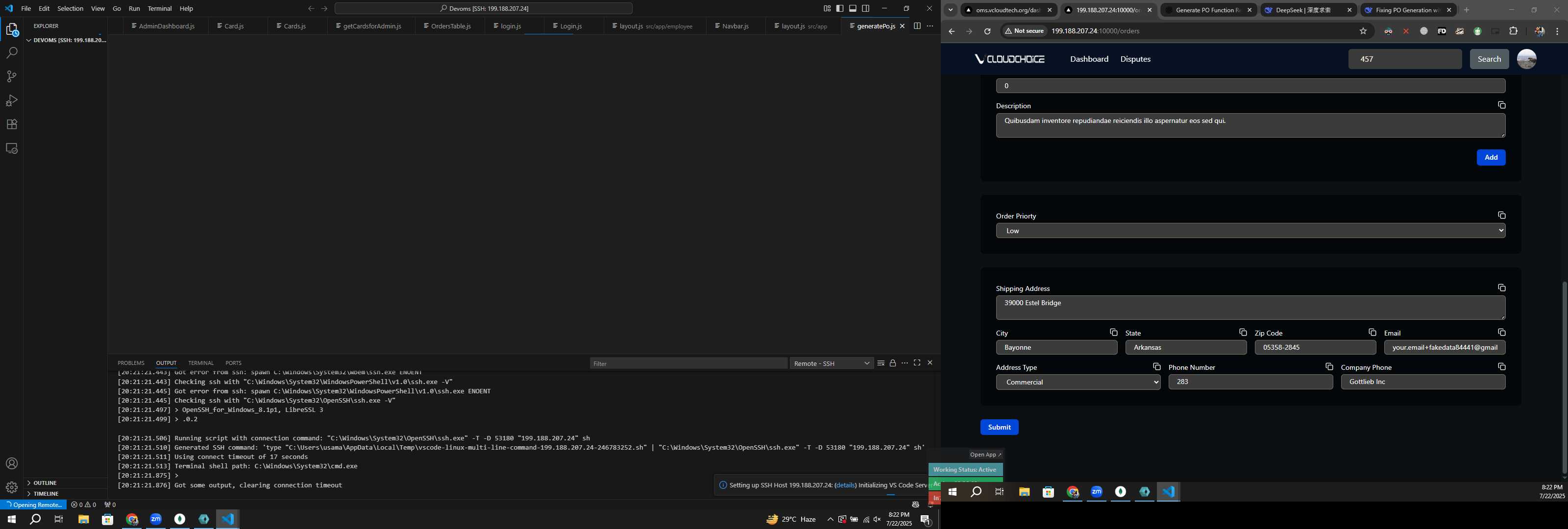This screenshot has width=1568, height=529.
Task: Toggle the primary side bar
Action: pos(839,8)
